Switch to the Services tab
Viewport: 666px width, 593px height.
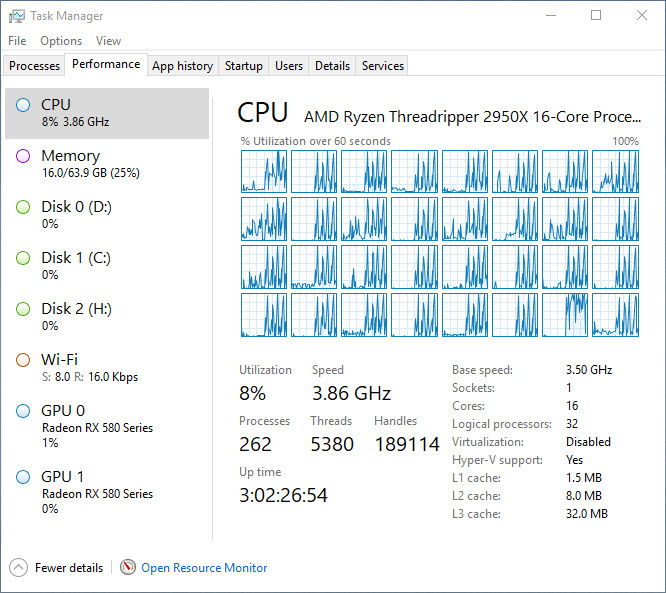[383, 66]
